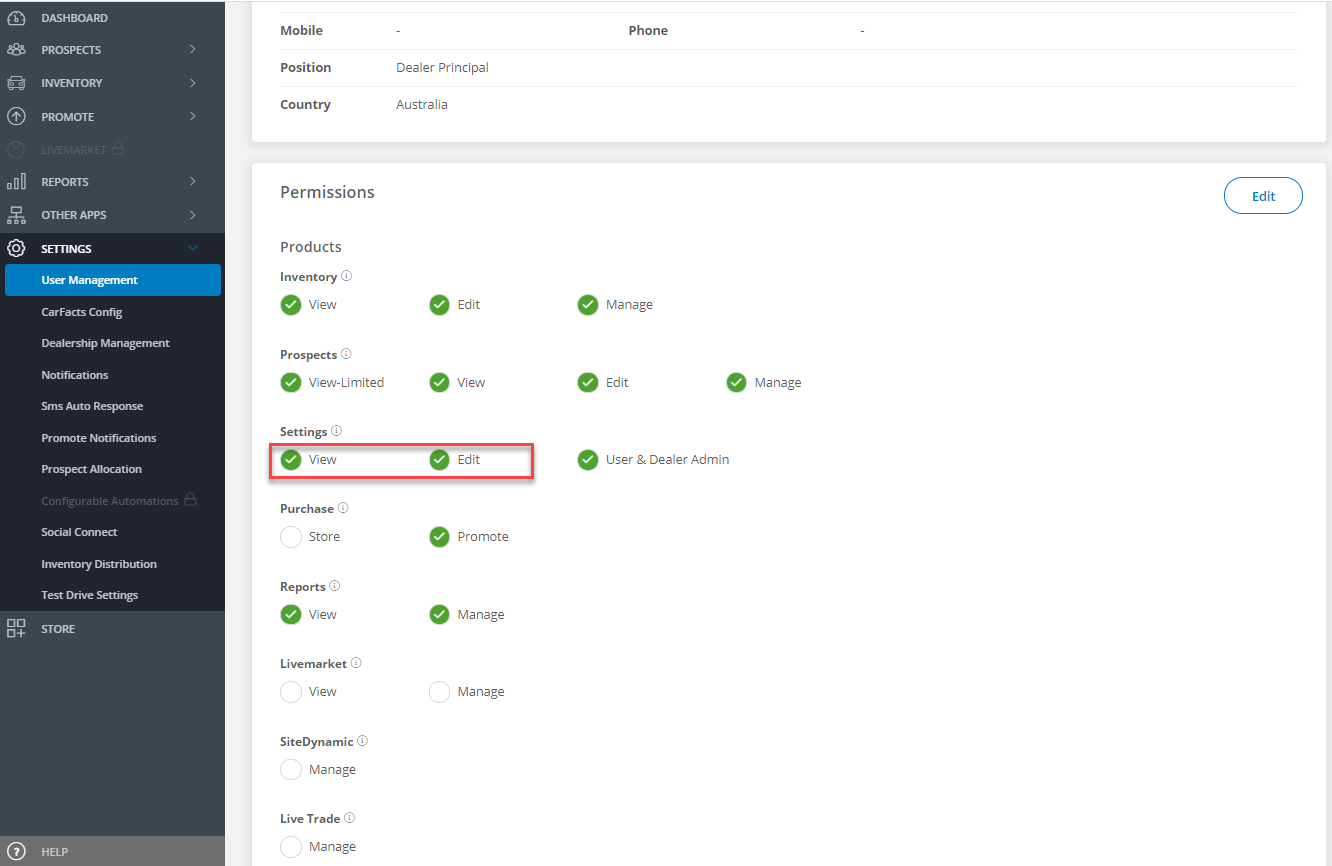Click the Help question mark icon
This screenshot has height=866, width=1332.
tap(16, 852)
